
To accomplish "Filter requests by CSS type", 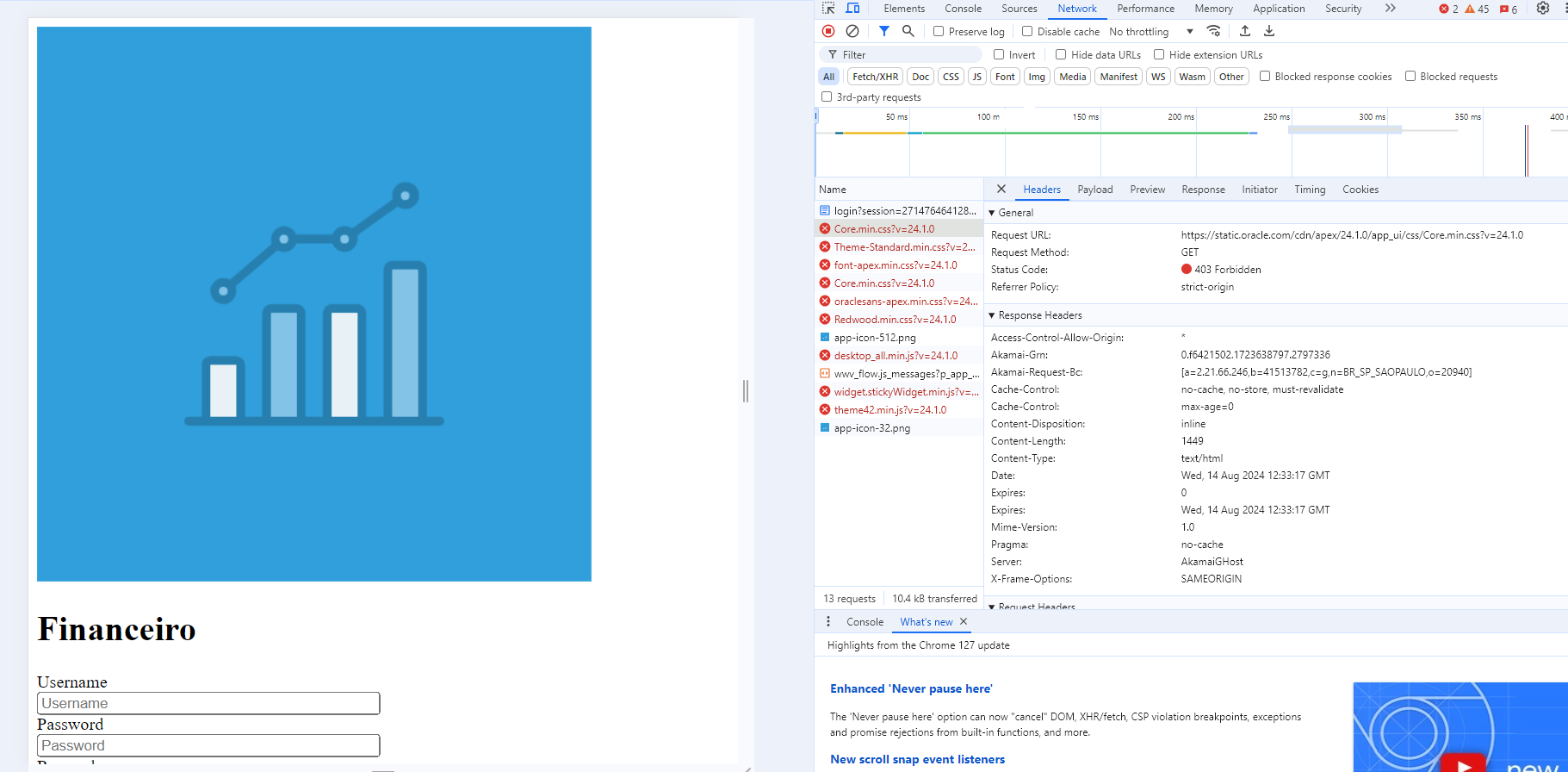I will [x=951, y=77].
